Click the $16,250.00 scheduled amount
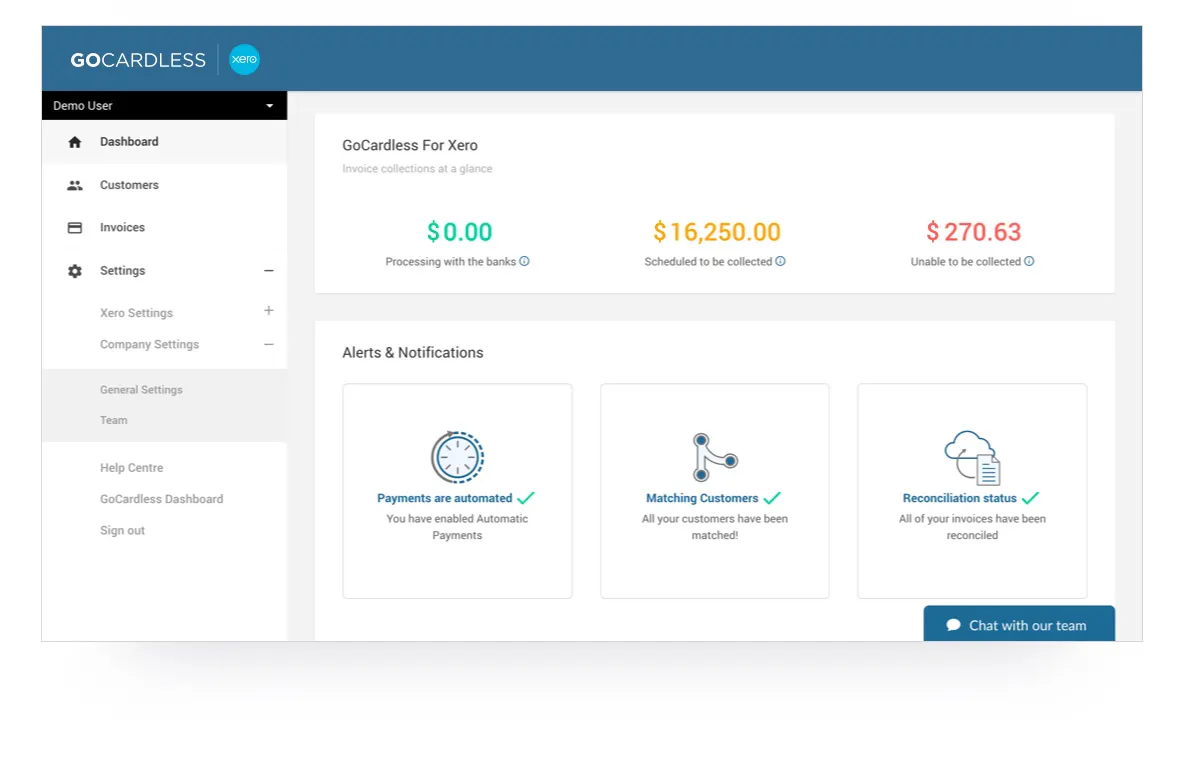The height and width of the screenshot is (781, 1184). coord(717,232)
